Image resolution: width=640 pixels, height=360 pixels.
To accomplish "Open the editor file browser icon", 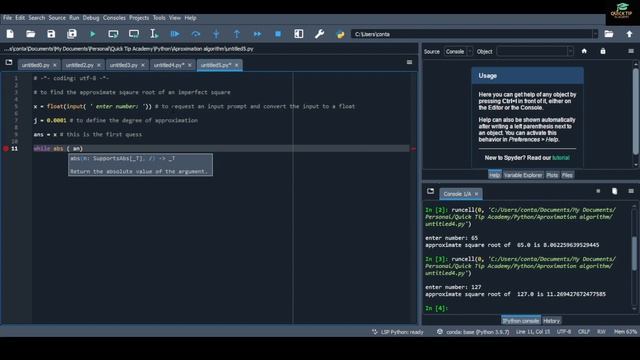I will (x=9, y=62).
